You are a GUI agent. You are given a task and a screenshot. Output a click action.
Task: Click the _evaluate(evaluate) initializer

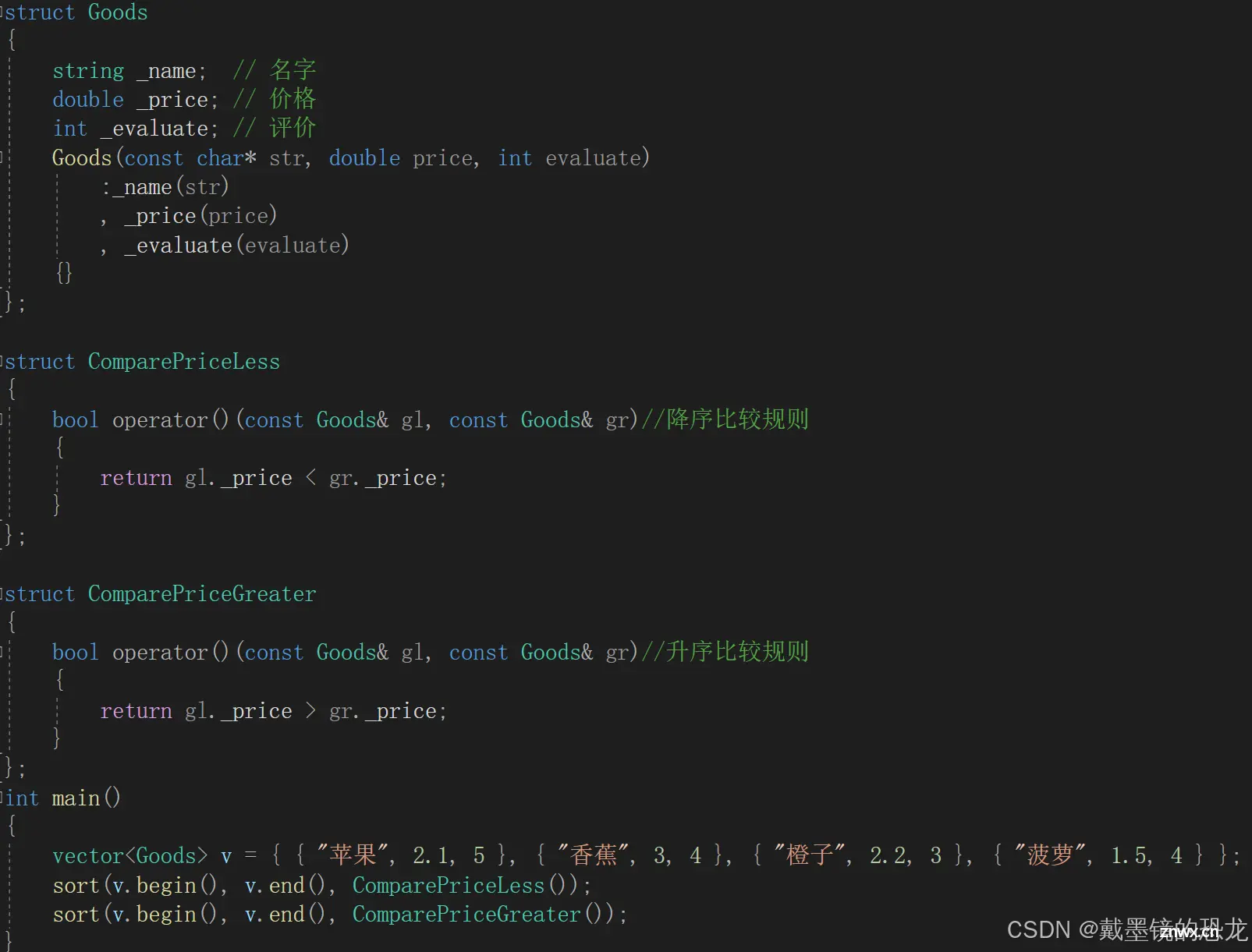[236, 246]
